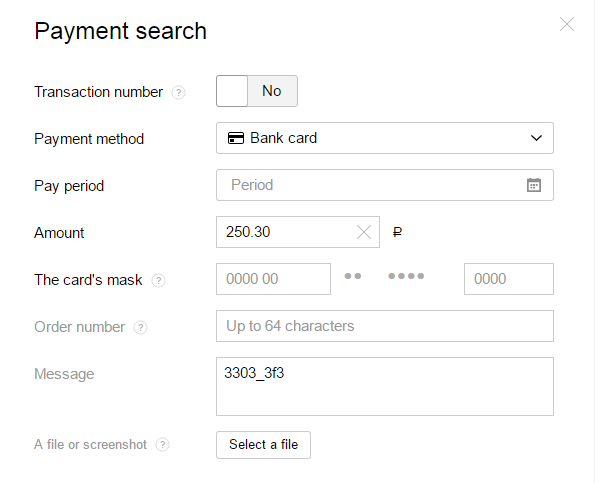Click the help icon beside The card's mask
The width and height of the screenshot is (595, 483).
click(x=158, y=280)
